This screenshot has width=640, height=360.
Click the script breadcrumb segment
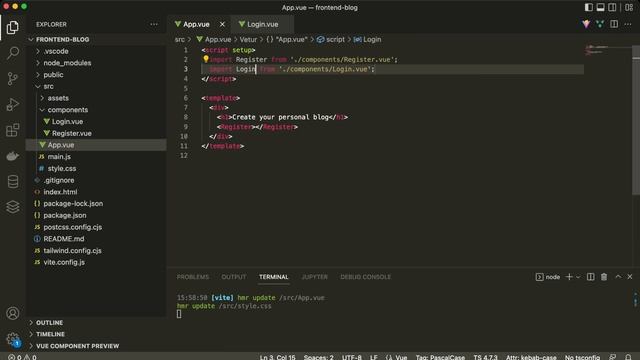[331, 40]
